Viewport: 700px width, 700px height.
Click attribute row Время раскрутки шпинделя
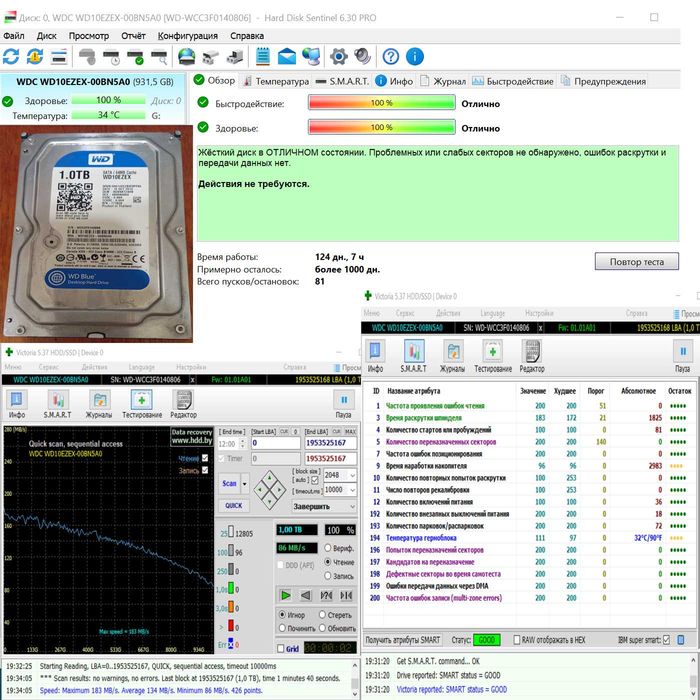pos(529,418)
